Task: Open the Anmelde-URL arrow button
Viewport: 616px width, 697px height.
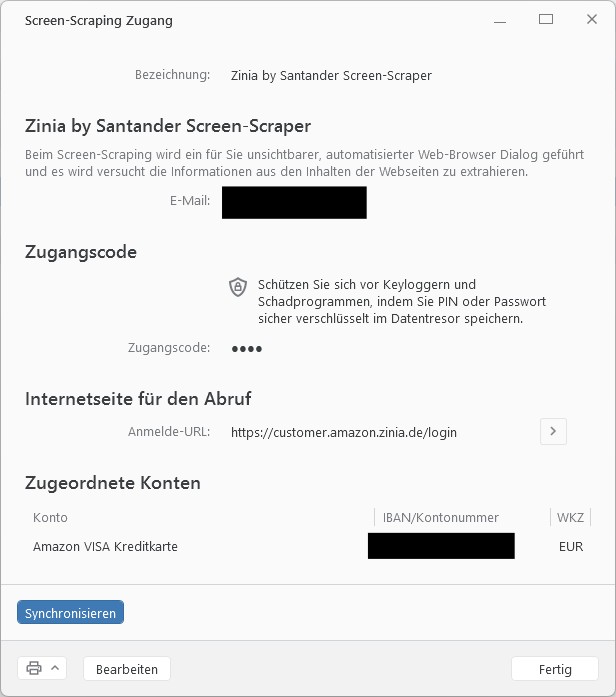Action: (553, 431)
